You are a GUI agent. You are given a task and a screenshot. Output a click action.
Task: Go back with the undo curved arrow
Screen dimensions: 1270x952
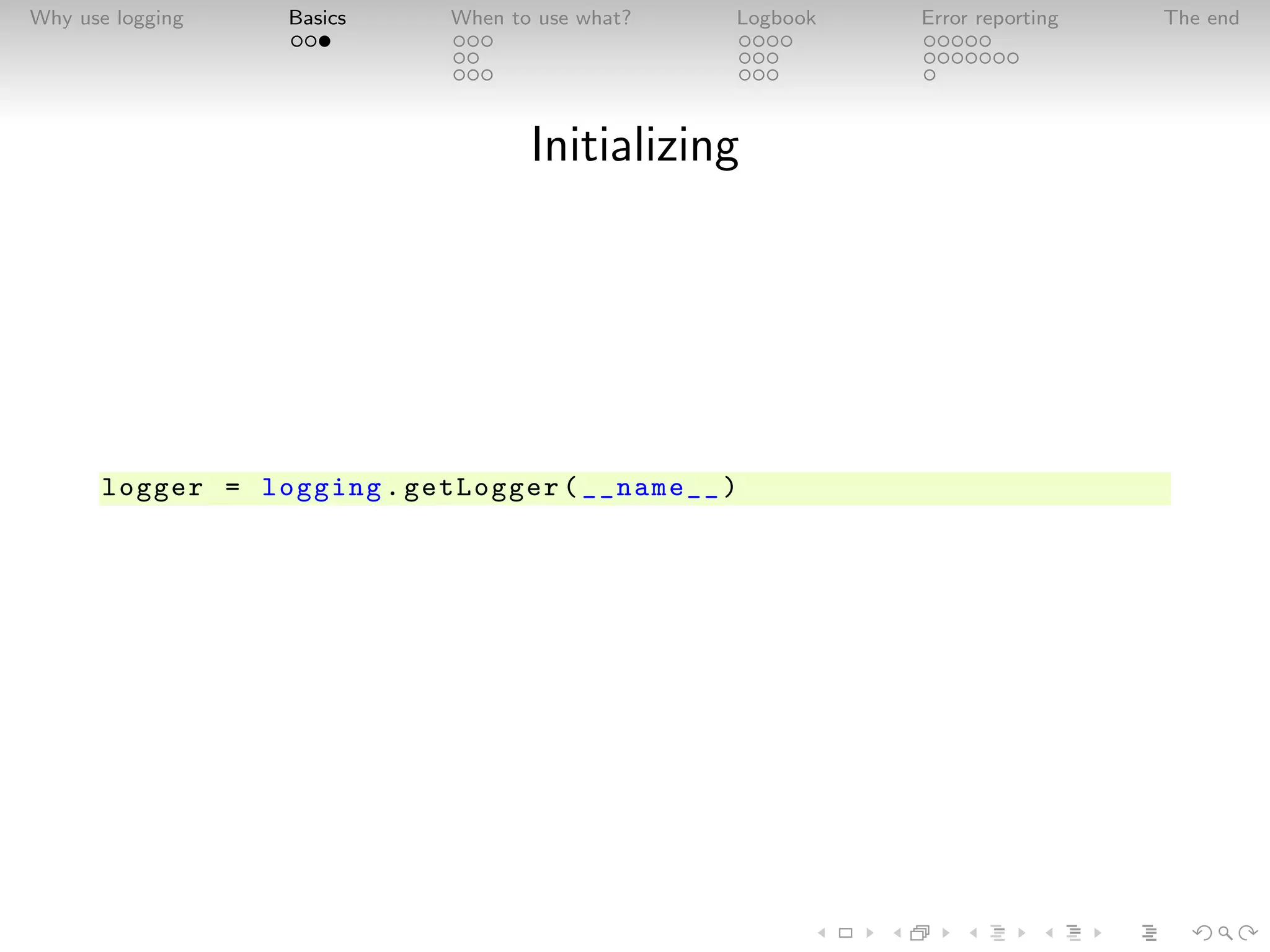1202,933
